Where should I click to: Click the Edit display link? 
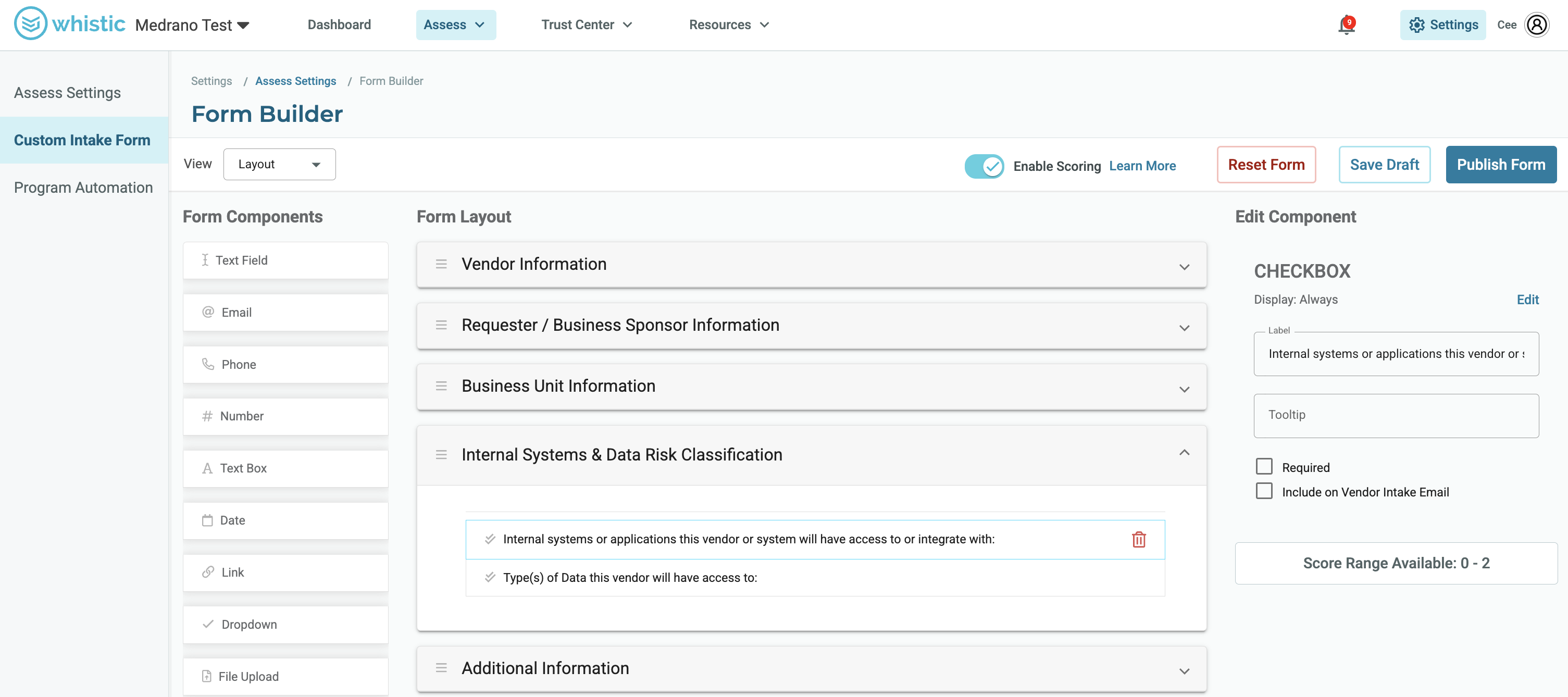[1527, 300]
